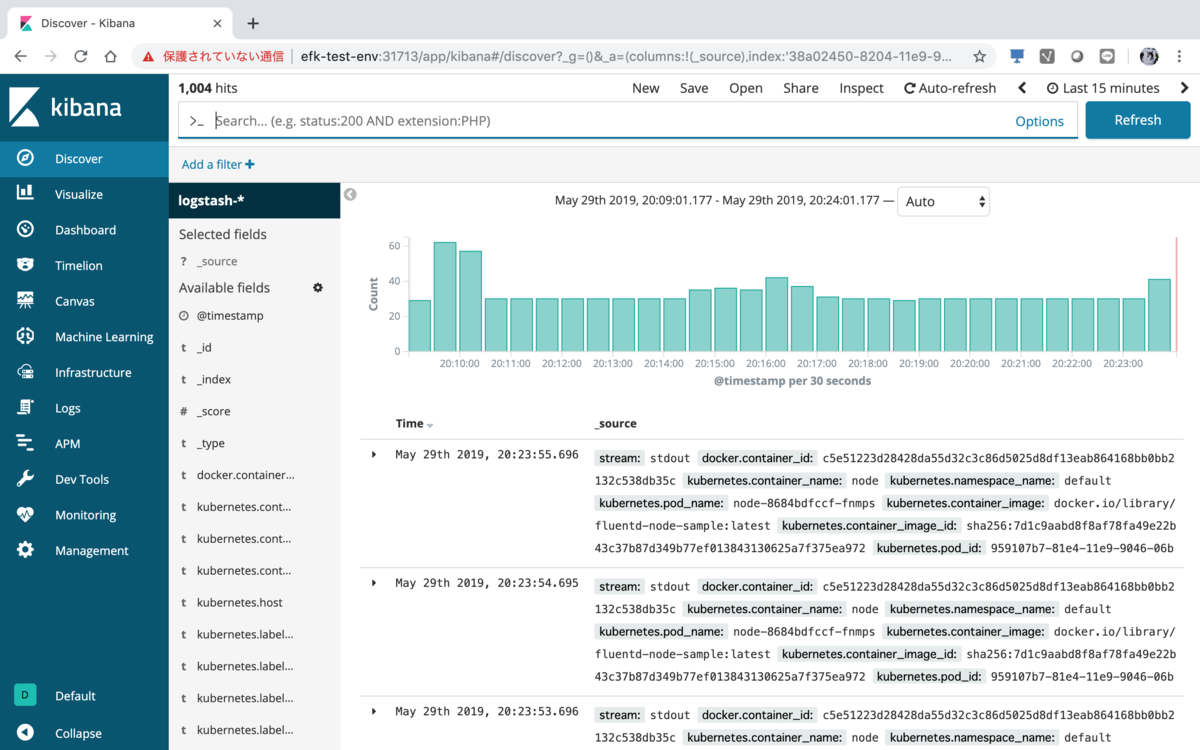Open the Canvas sidebar icon
The height and width of the screenshot is (750, 1200).
pyautogui.click(x=26, y=301)
